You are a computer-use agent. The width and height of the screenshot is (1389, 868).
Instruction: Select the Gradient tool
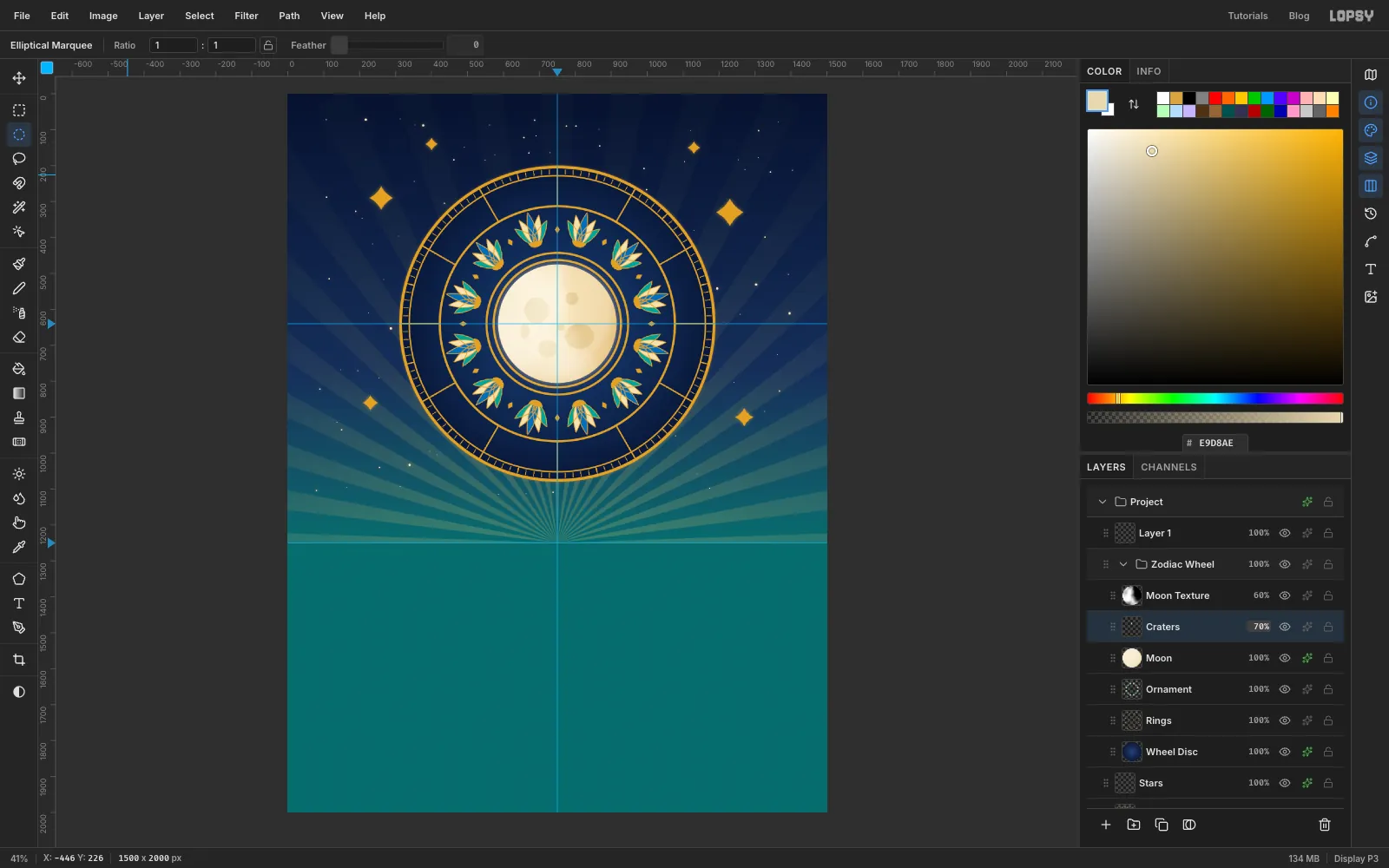[19, 393]
